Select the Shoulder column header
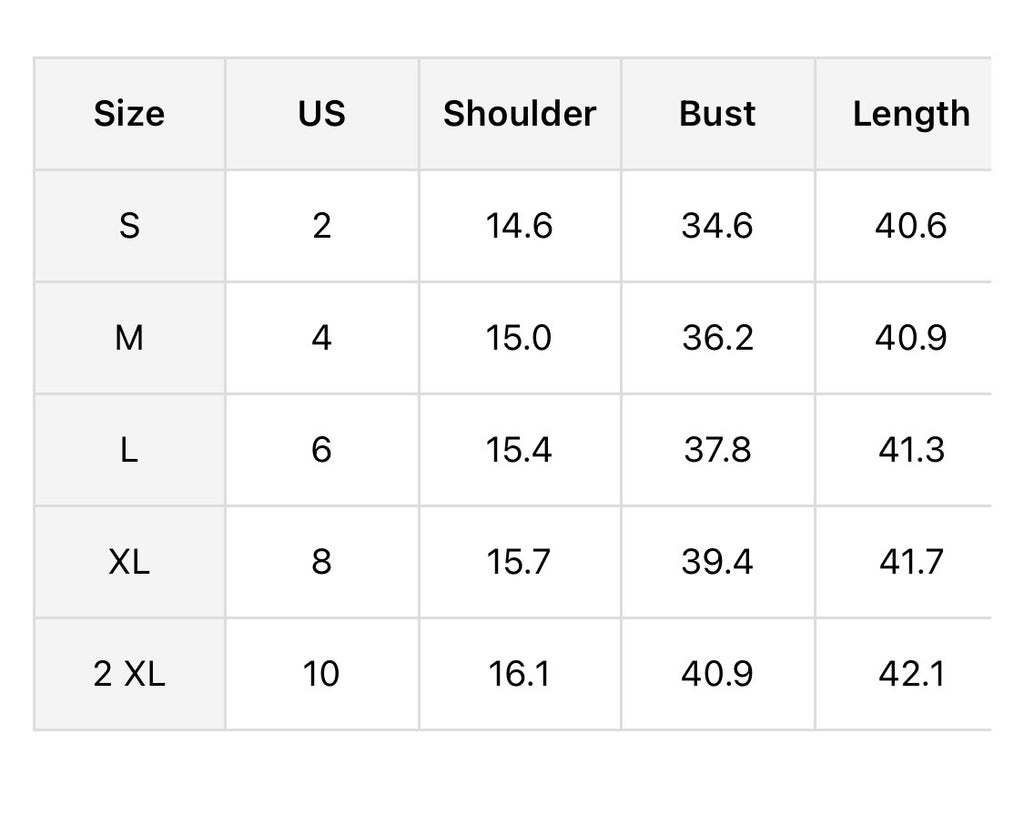 (x=519, y=114)
